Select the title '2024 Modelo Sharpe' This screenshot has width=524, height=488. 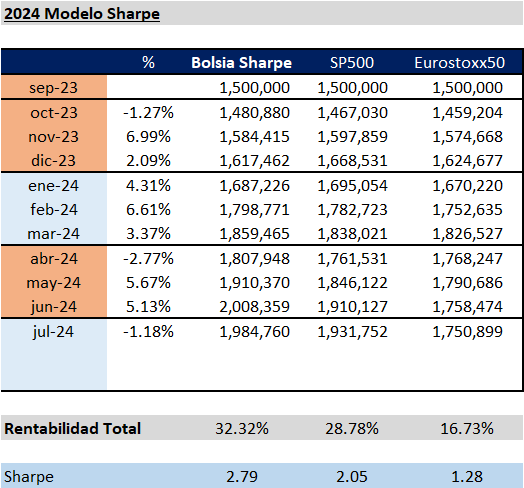pyautogui.click(x=82, y=14)
